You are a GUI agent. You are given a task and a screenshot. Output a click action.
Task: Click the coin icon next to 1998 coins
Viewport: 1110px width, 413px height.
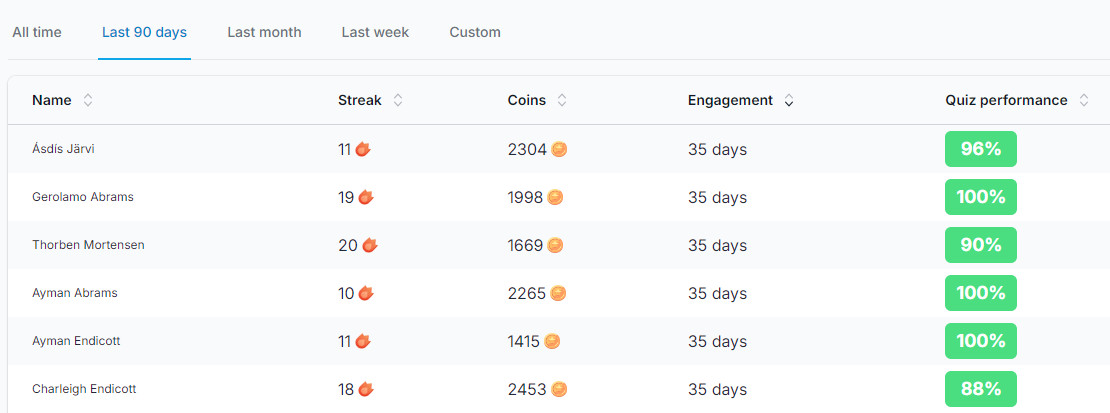(x=555, y=197)
